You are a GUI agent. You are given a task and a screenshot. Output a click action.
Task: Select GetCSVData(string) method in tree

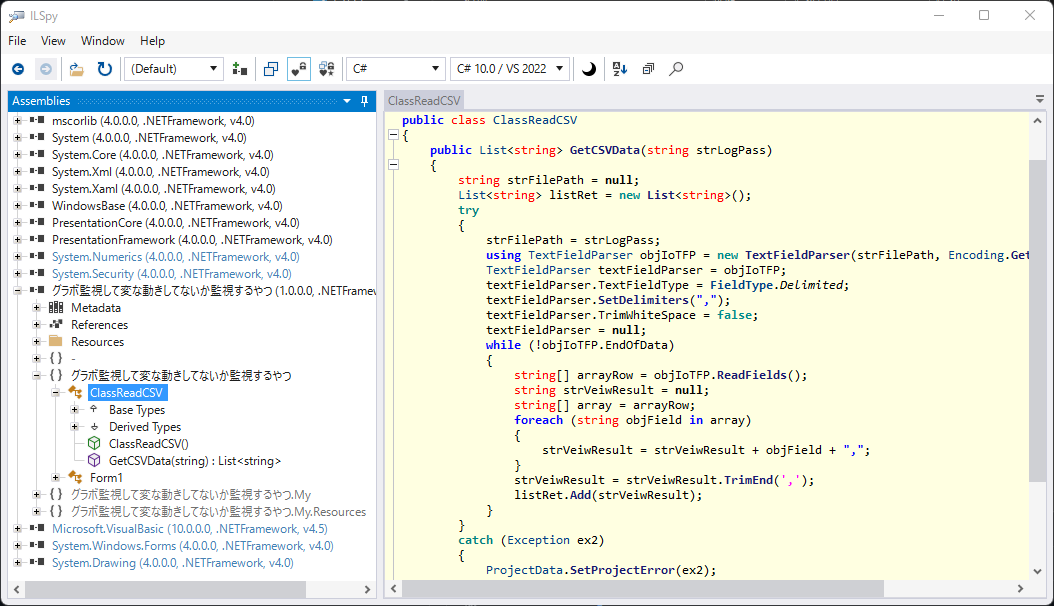tap(194, 461)
